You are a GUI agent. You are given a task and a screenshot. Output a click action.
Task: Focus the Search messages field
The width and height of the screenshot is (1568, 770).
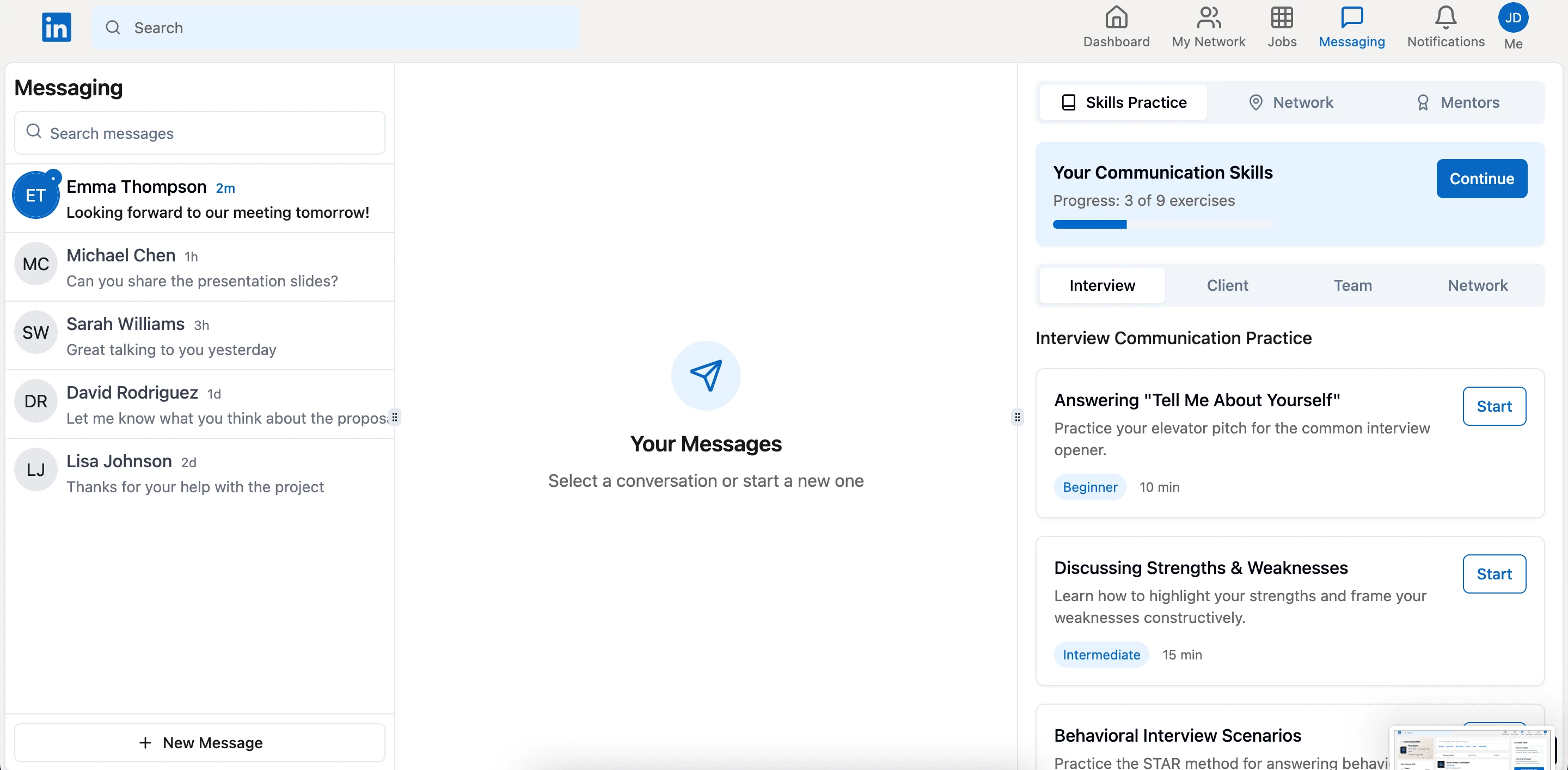click(x=200, y=133)
